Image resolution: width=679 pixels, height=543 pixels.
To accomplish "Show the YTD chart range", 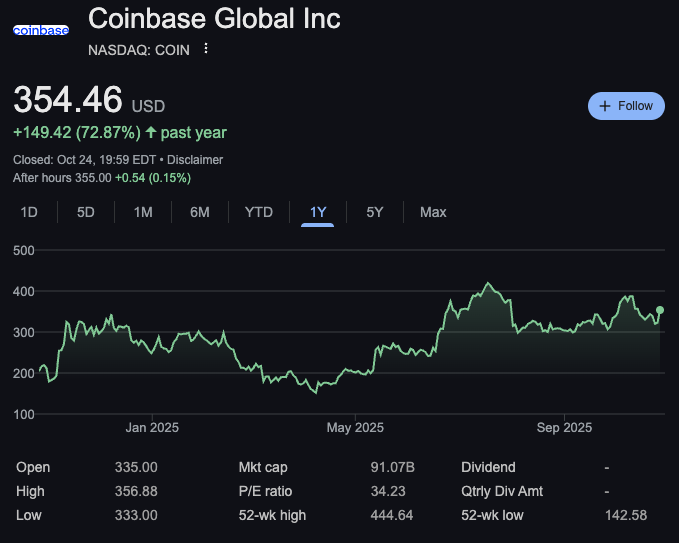I will coord(259,212).
